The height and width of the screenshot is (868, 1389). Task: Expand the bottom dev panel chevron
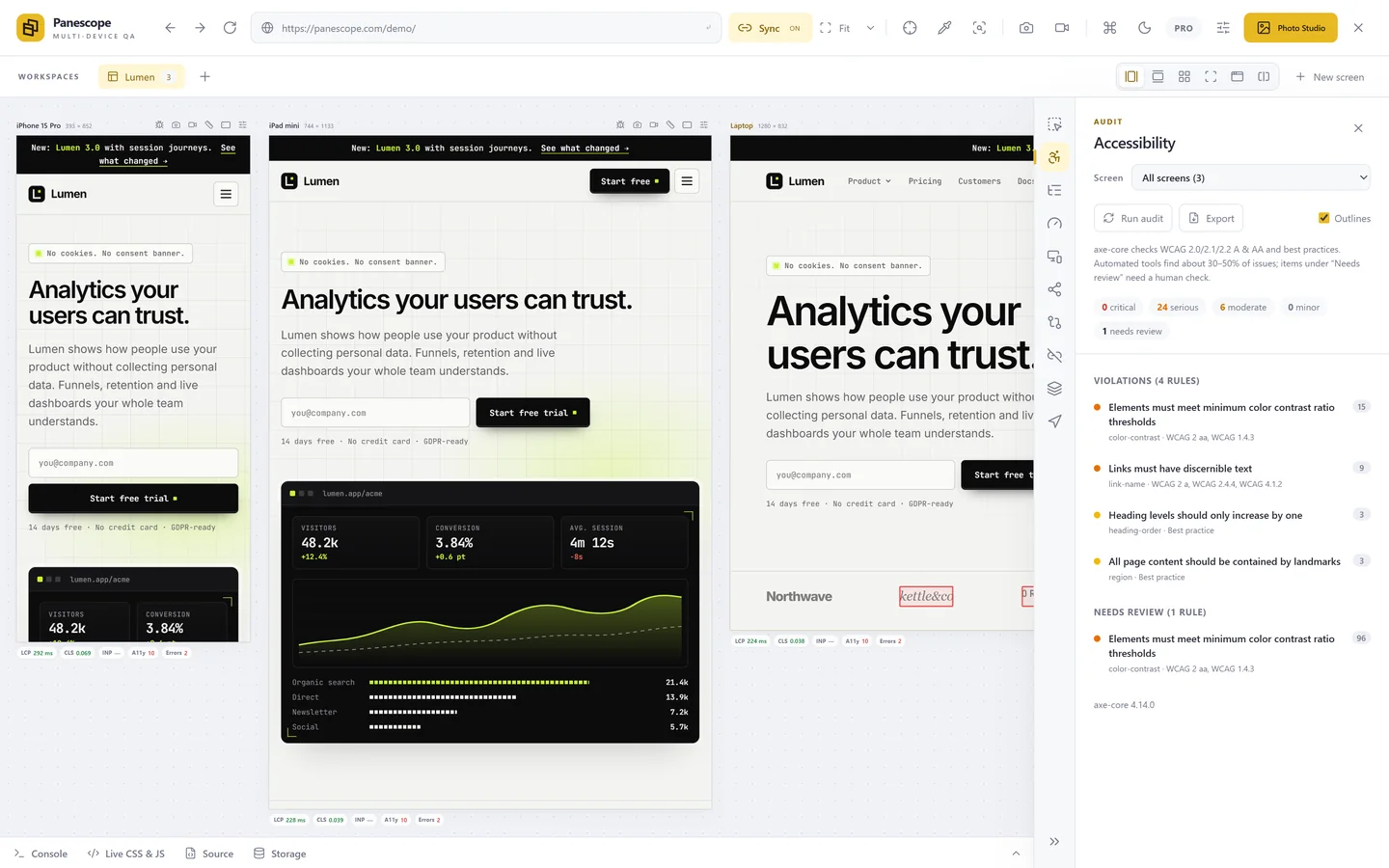[1016, 854]
